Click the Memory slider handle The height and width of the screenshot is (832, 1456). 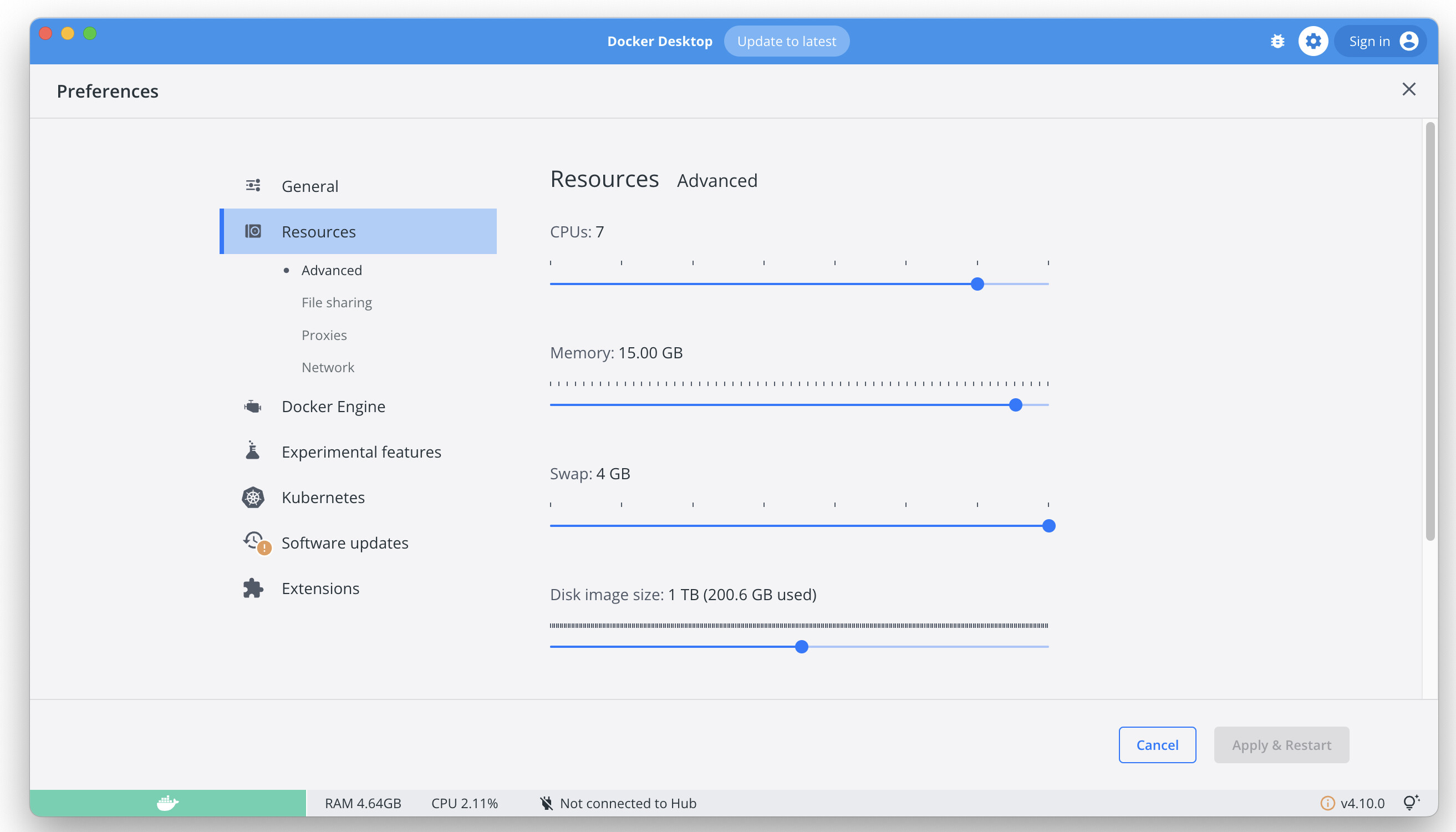click(x=1015, y=405)
